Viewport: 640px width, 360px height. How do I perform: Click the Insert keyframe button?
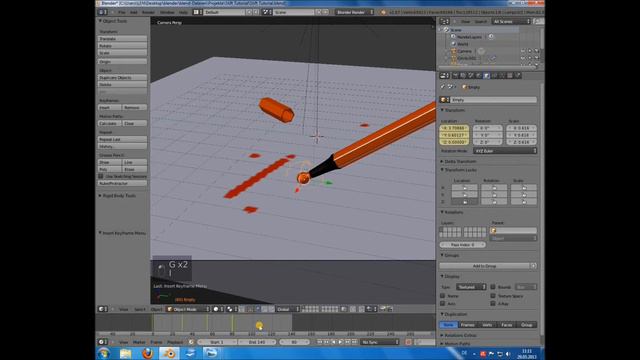110,107
